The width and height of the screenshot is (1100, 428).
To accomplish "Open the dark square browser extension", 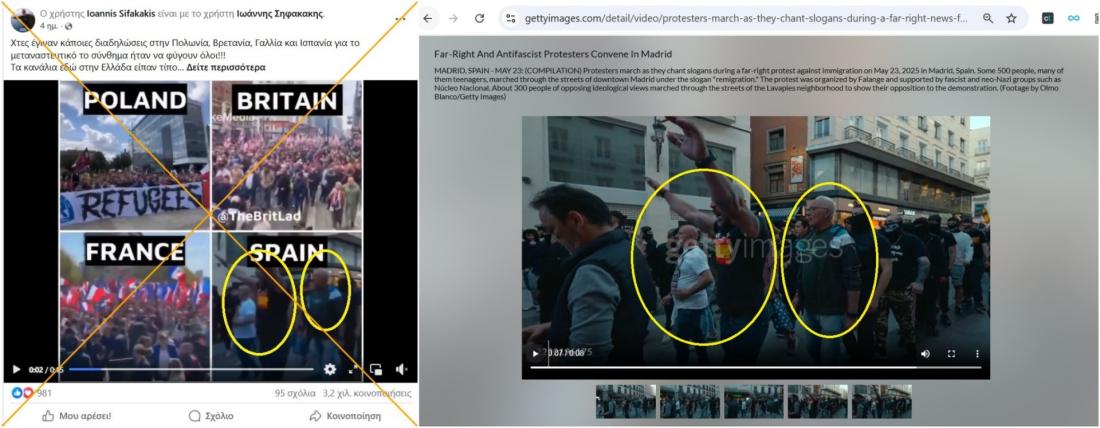I will pos(1047,18).
